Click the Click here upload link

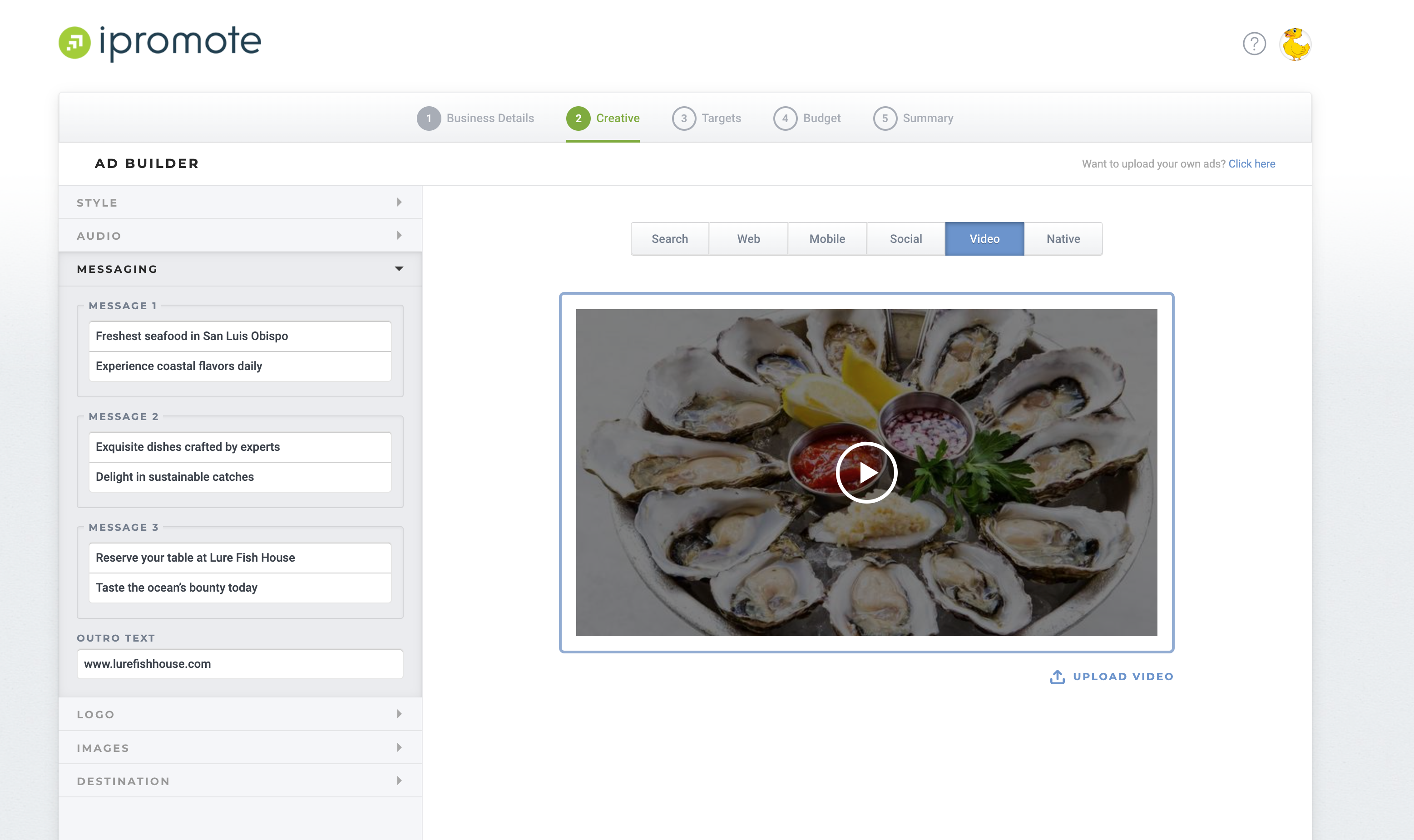[x=1251, y=163]
